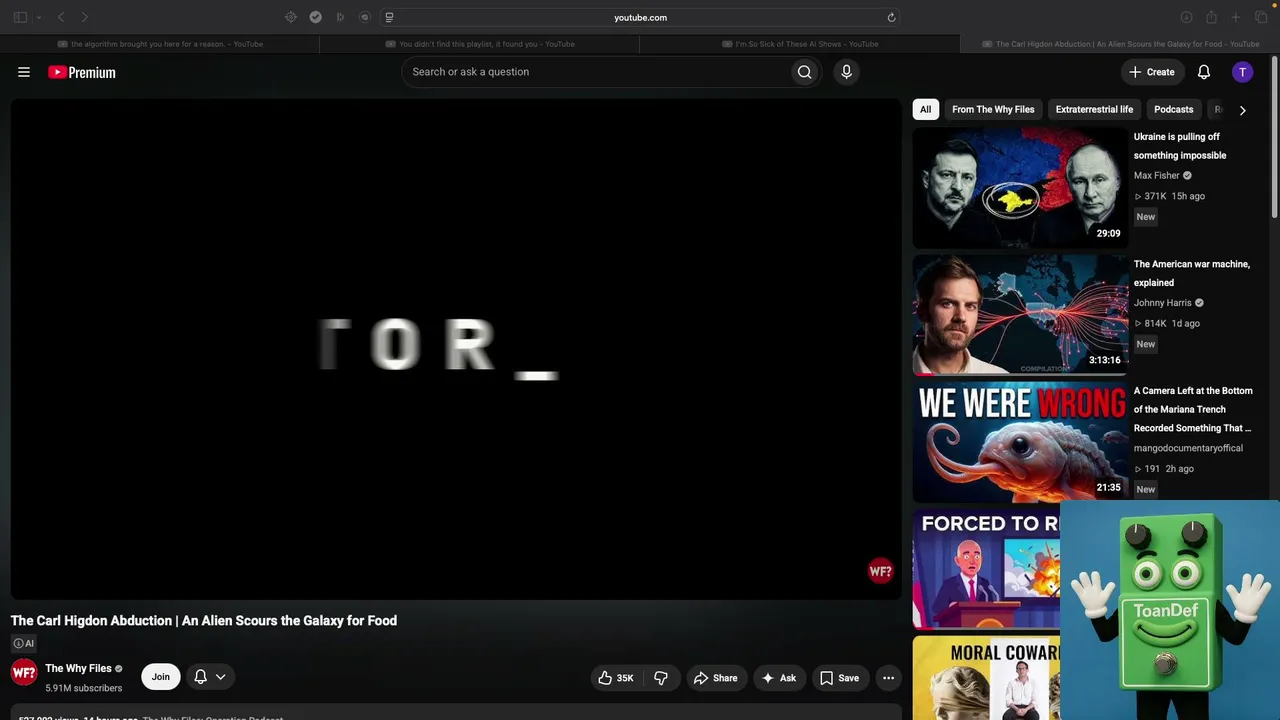The height and width of the screenshot is (720, 1280).
Task: Click the 5.91M subscribers text
Action: pos(83,688)
